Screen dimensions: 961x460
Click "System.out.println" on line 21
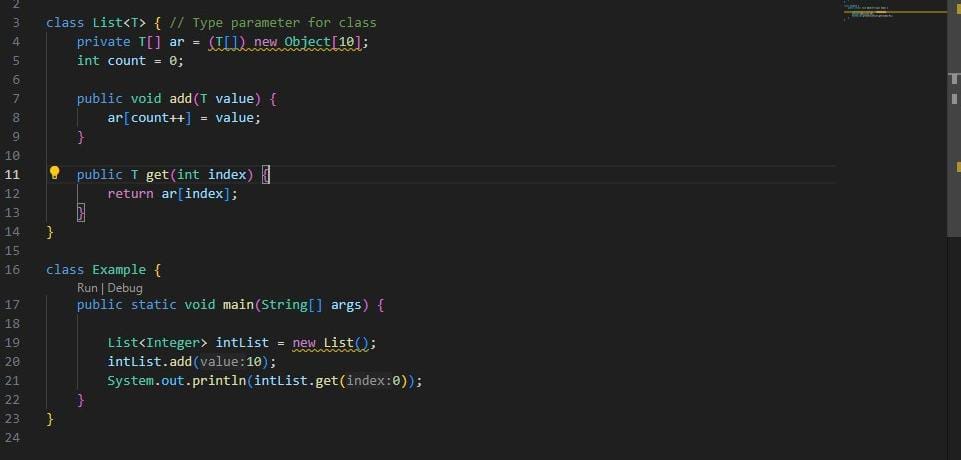point(177,380)
